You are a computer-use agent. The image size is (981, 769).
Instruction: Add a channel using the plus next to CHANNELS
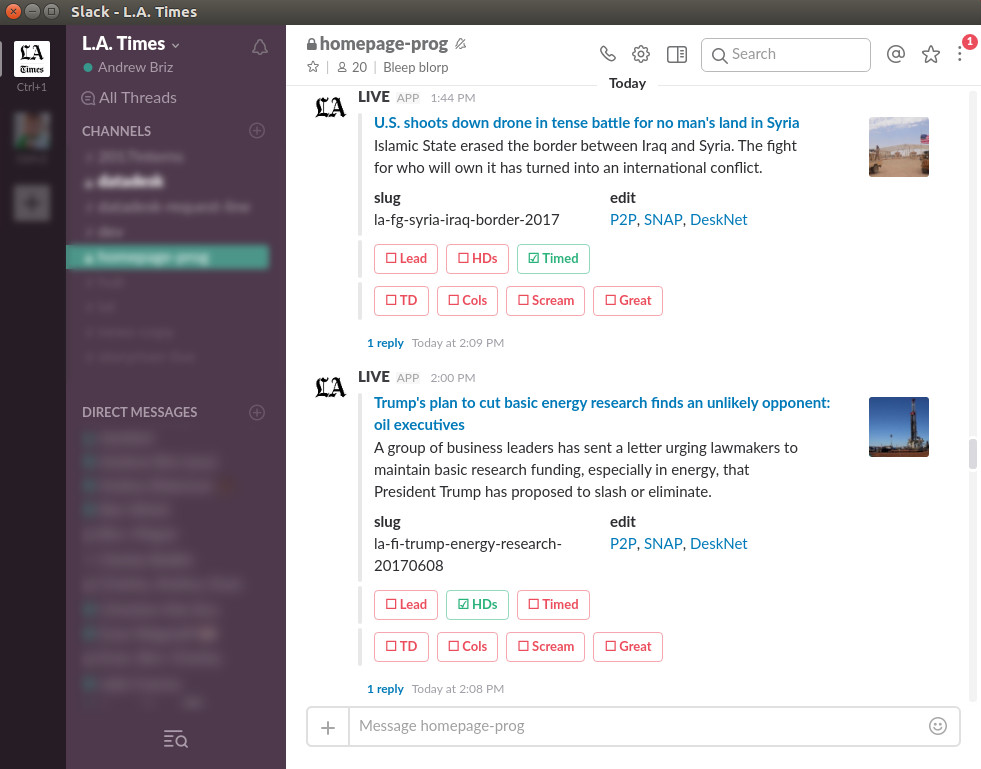[x=257, y=131]
